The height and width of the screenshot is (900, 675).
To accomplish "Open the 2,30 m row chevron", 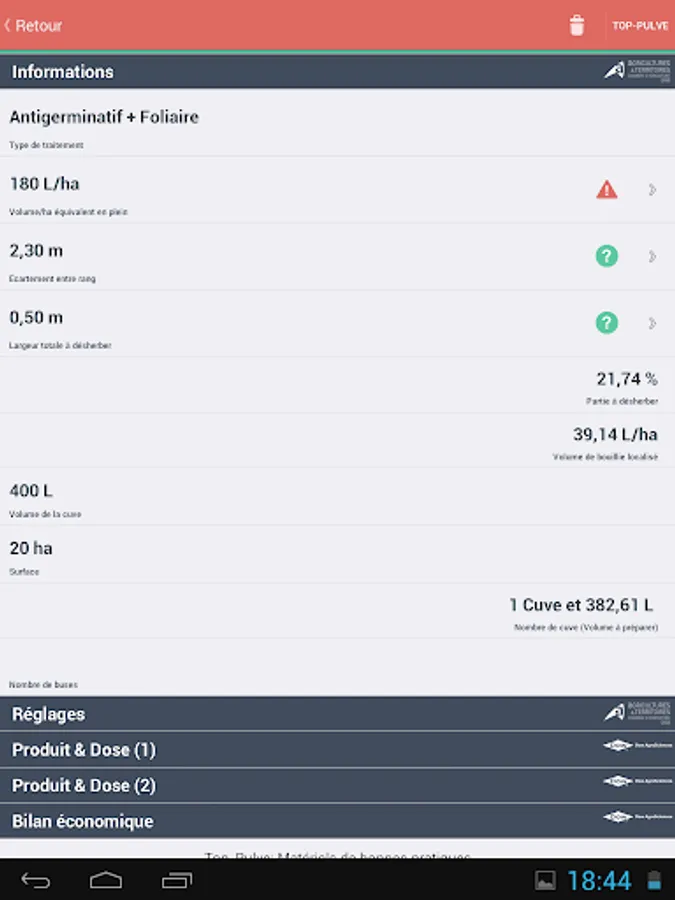I will click(652, 256).
